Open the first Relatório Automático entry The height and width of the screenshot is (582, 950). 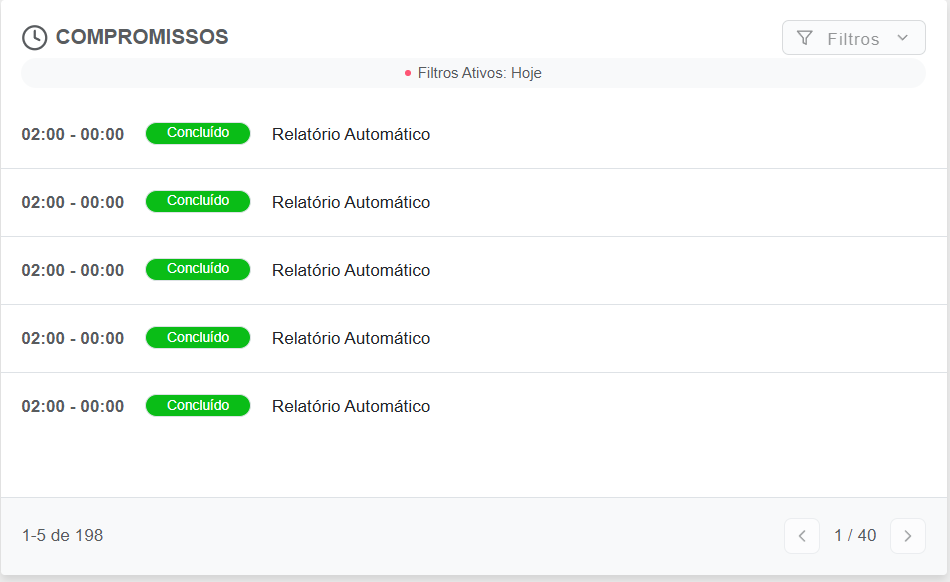[351, 134]
